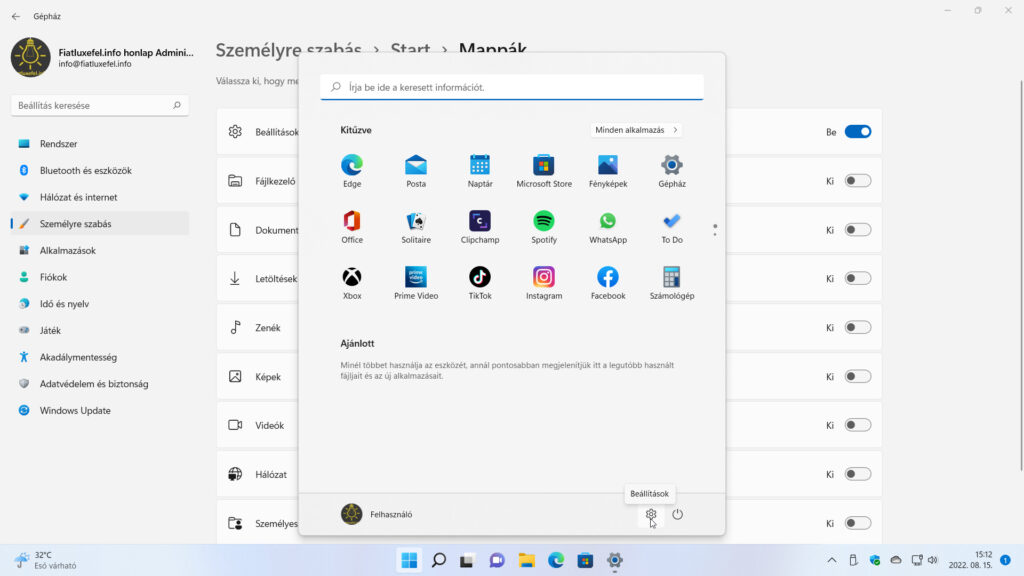Open taskbar search
1024x576 pixels.
click(x=439, y=560)
